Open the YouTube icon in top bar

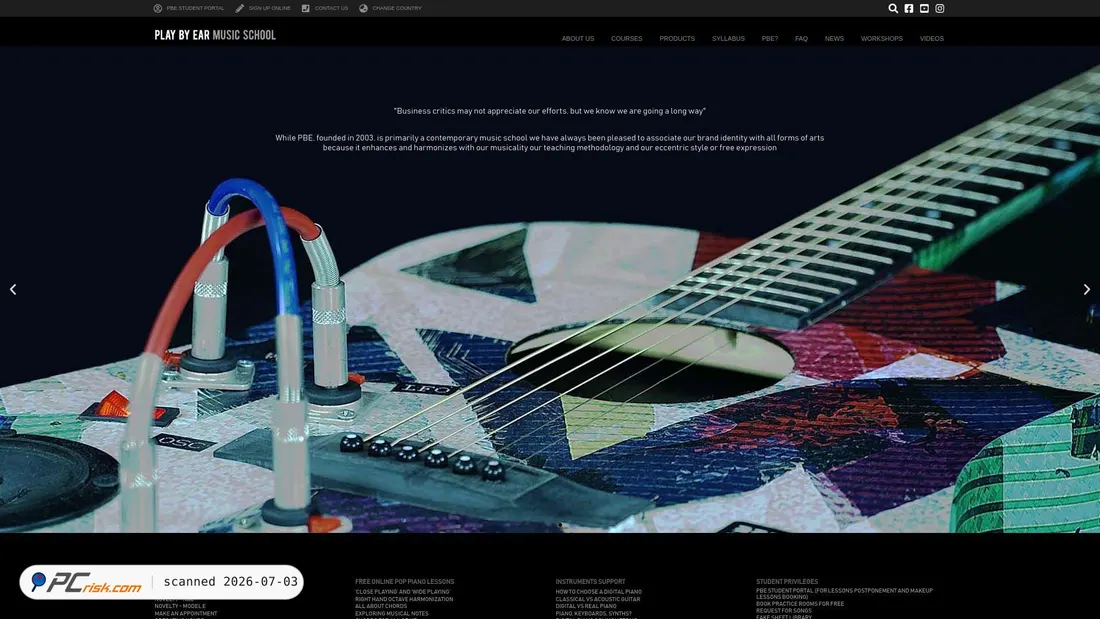point(924,8)
